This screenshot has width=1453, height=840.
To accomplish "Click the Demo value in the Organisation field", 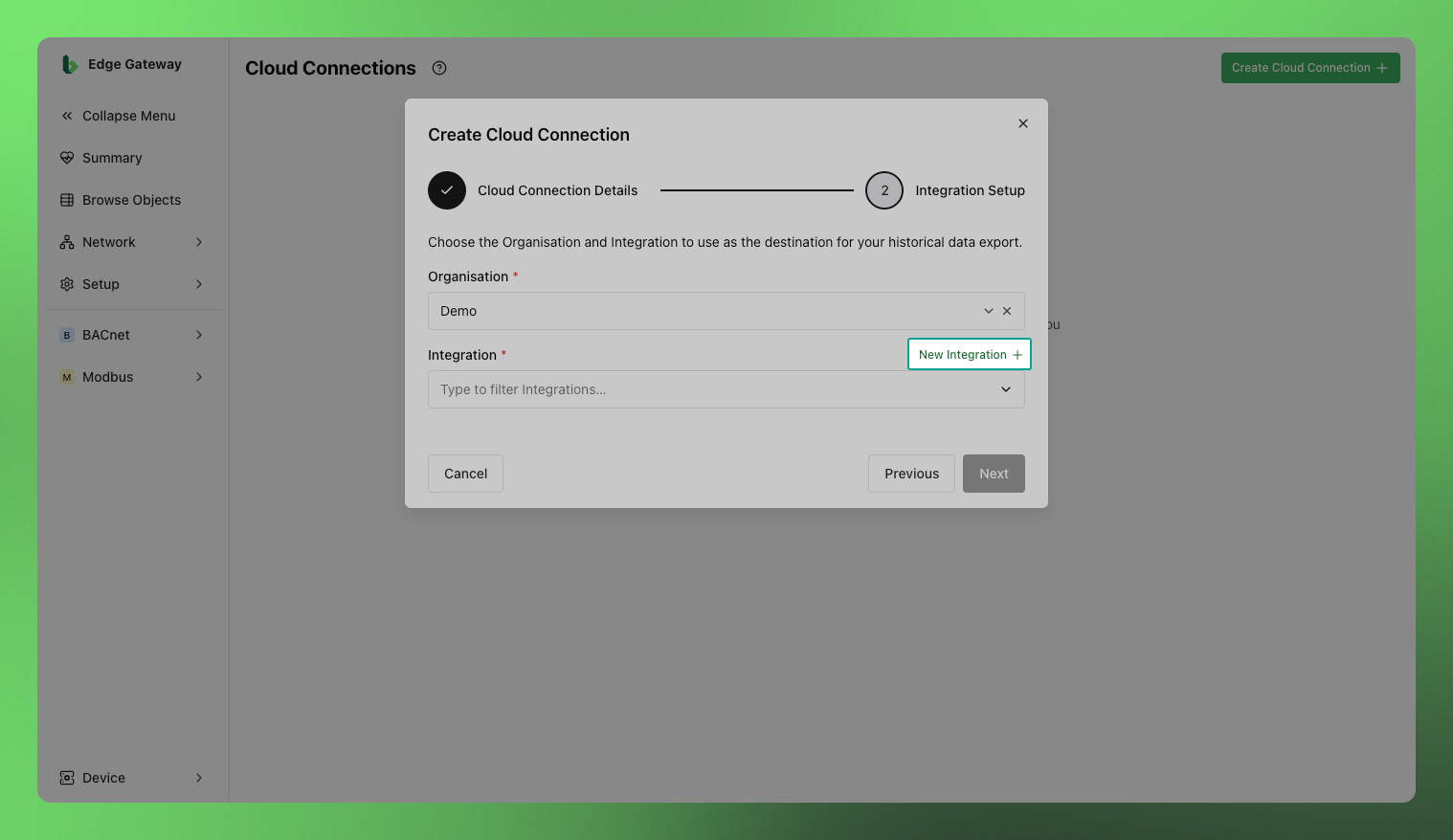I will coord(458,311).
